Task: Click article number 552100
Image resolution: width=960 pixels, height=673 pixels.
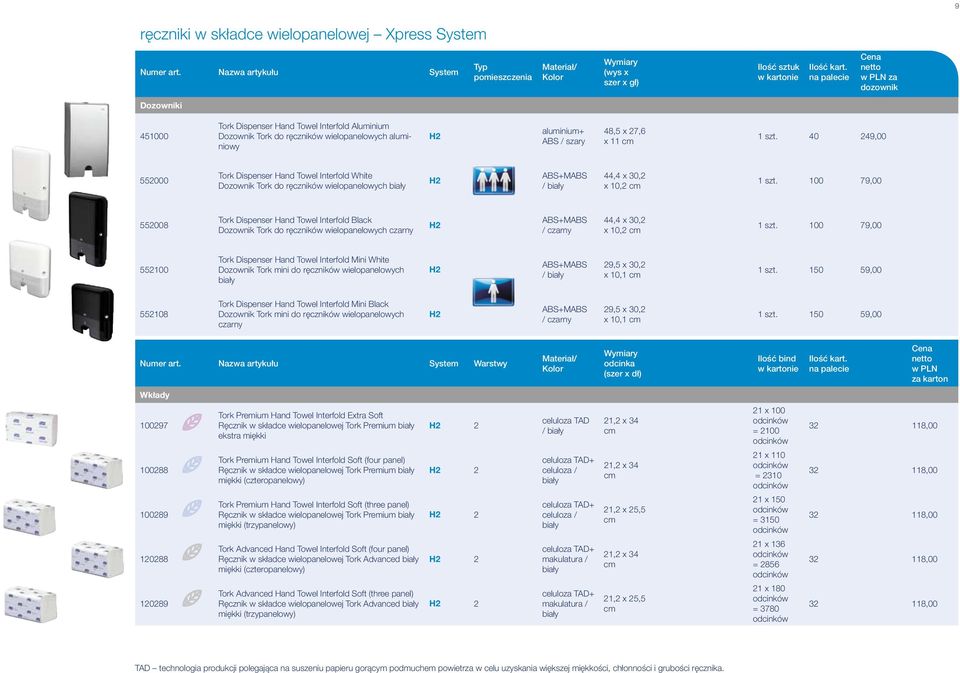Action: click(x=154, y=270)
